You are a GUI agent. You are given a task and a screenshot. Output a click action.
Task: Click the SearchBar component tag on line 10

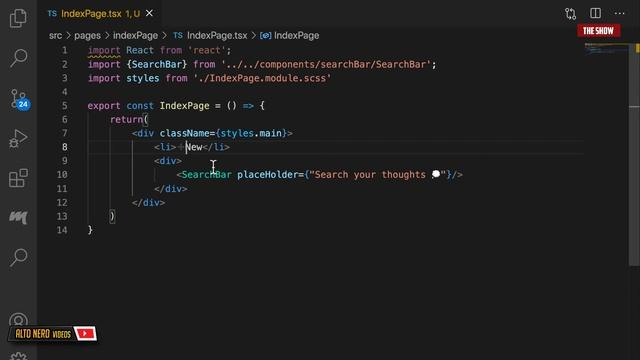(x=207, y=175)
